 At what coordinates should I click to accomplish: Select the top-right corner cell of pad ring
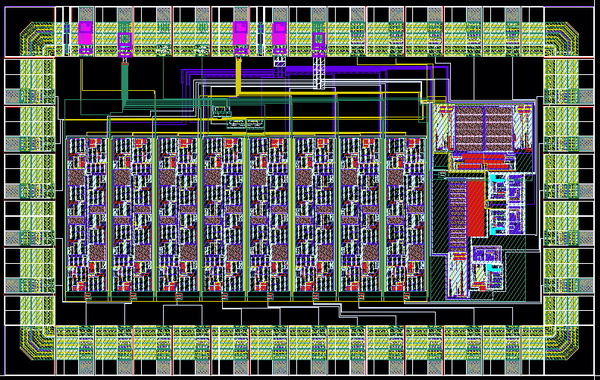point(562,39)
